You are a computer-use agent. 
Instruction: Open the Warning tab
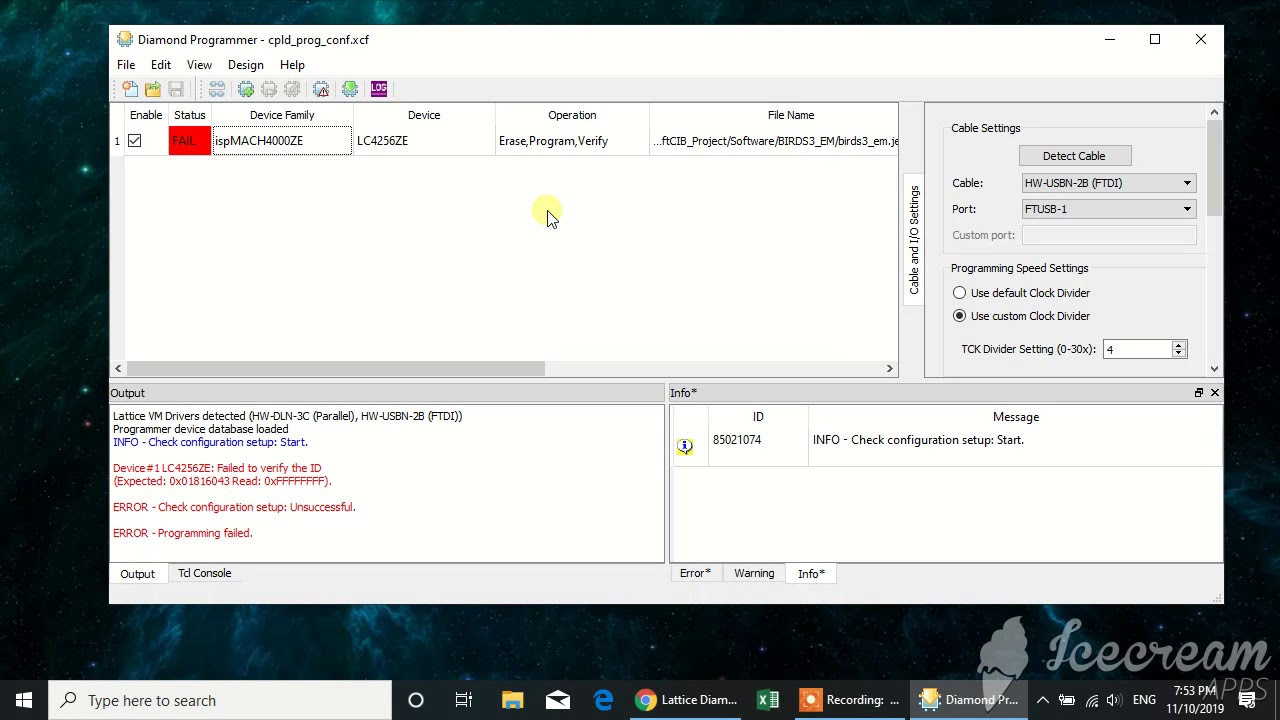point(754,573)
